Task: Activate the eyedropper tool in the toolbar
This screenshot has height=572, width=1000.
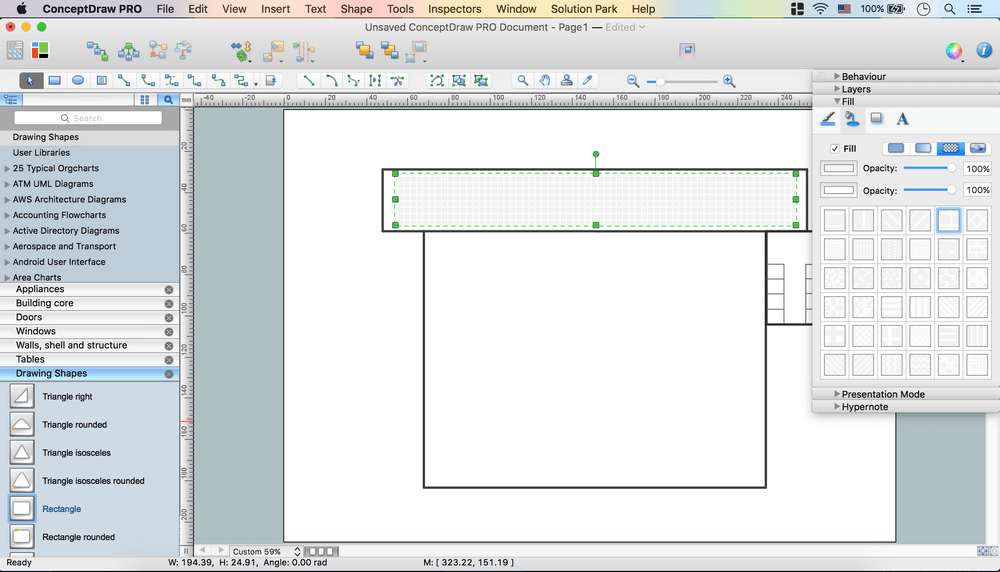Action: [589, 80]
